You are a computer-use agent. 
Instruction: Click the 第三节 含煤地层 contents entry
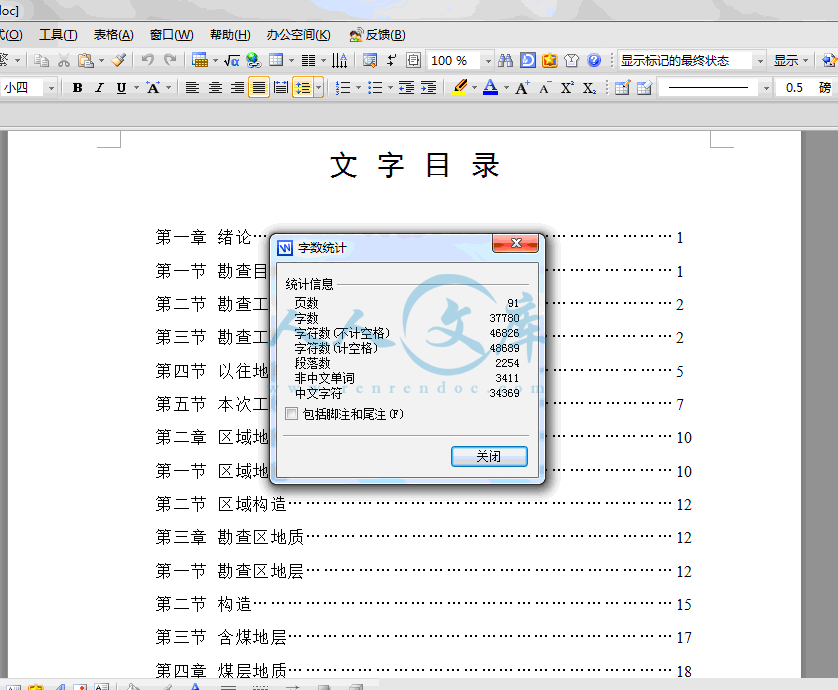pos(423,637)
